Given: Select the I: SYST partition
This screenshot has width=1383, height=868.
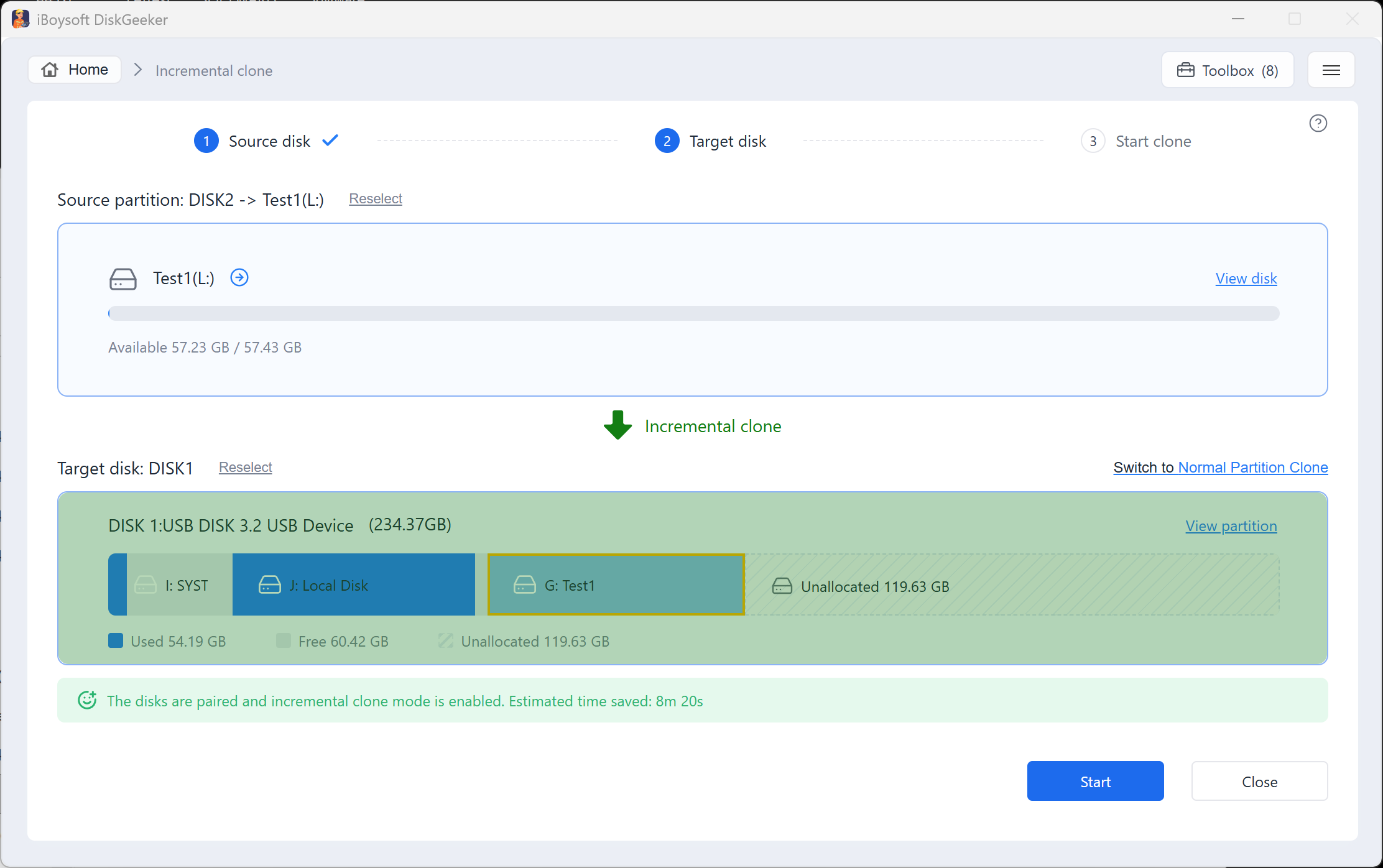Looking at the screenshot, I should (170, 584).
